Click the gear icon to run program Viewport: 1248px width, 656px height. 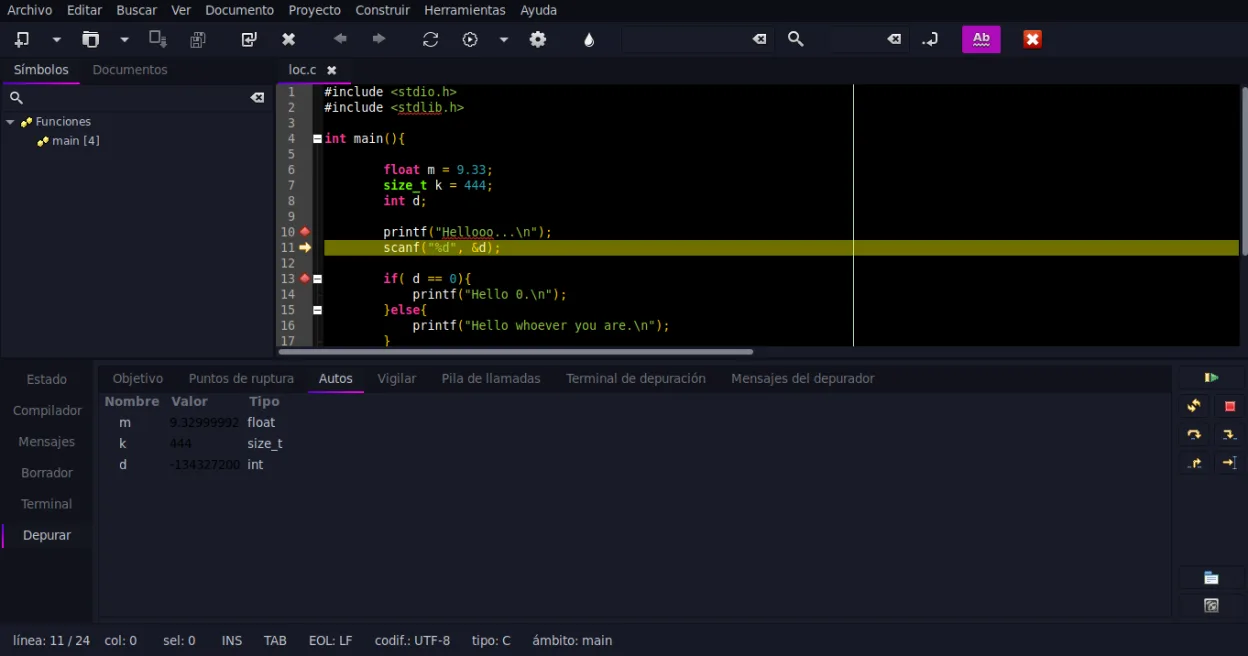538,39
